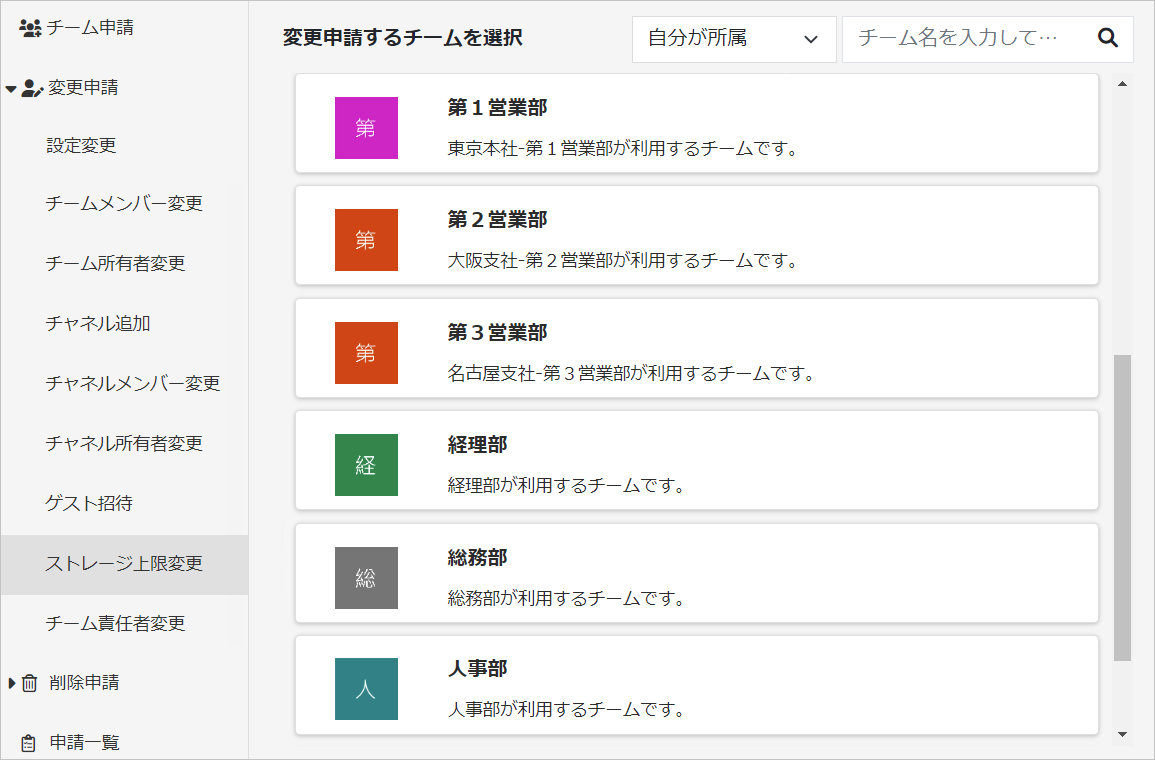Image resolution: width=1155 pixels, height=760 pixels.
Task: Click the scrollbar down arrow
Action: [x=1122, y=734]
